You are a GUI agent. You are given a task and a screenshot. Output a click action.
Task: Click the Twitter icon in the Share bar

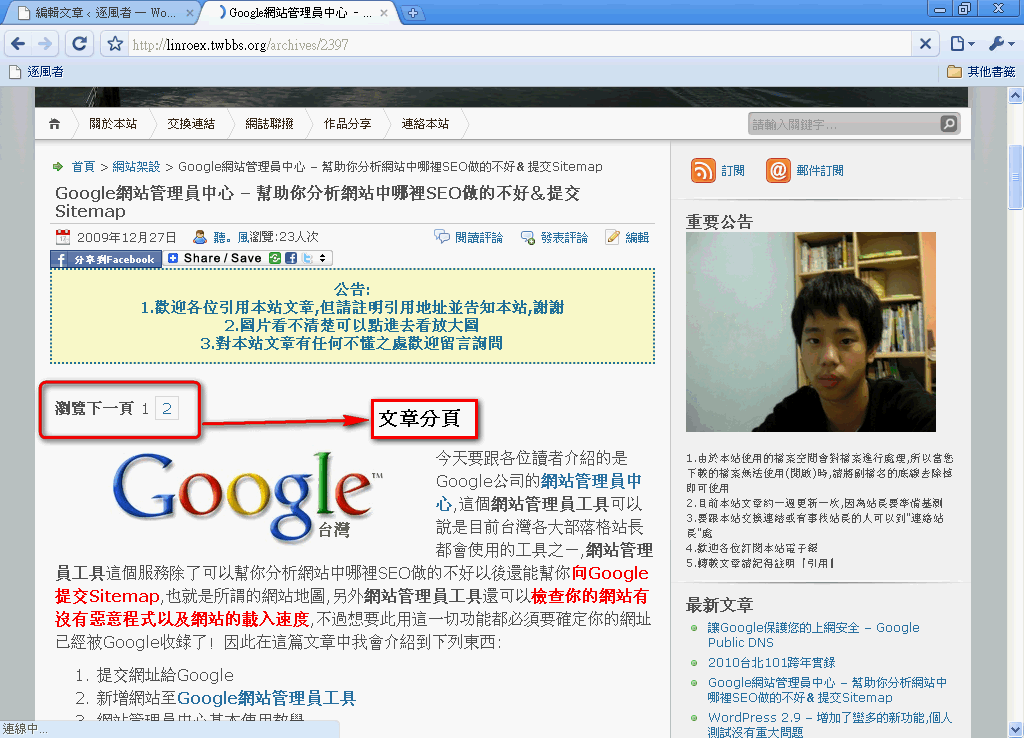(307, 258)
